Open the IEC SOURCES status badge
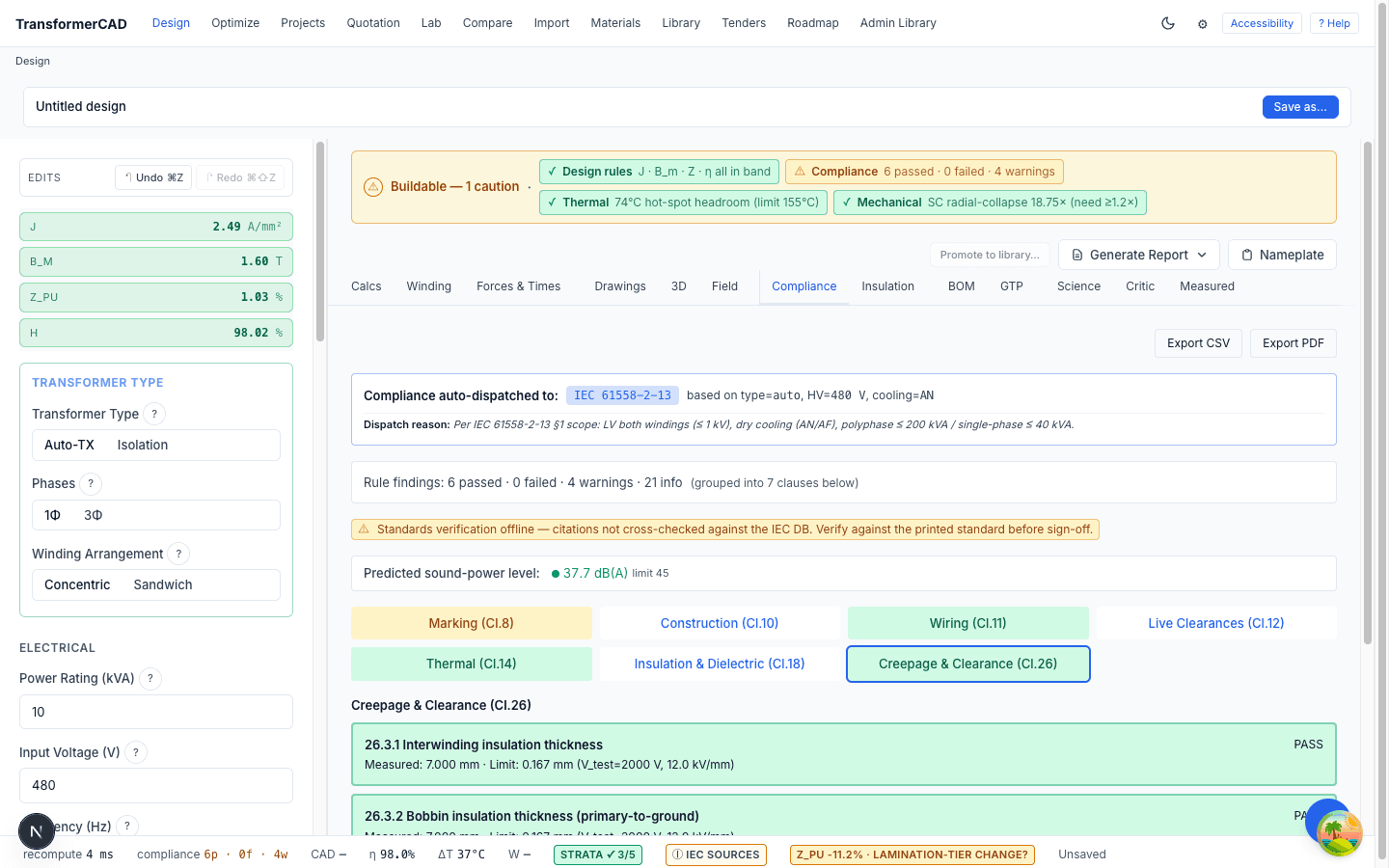This screenshot has width=1389, height=868. [x=716, y=854]
